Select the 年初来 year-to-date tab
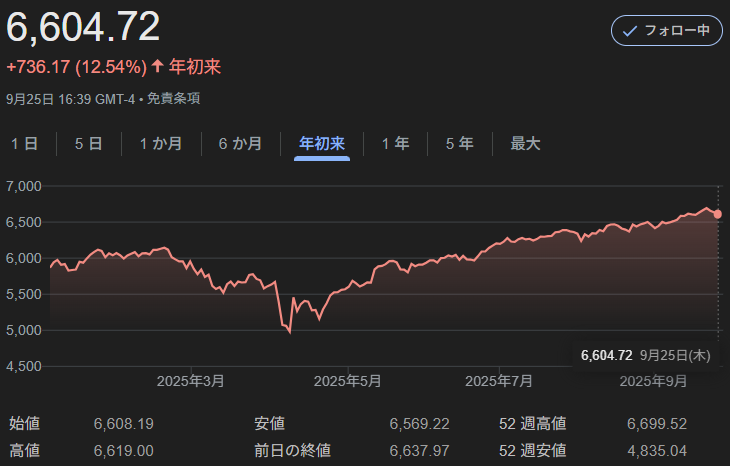This screenshot has height=466, width=730. point(322,144)
